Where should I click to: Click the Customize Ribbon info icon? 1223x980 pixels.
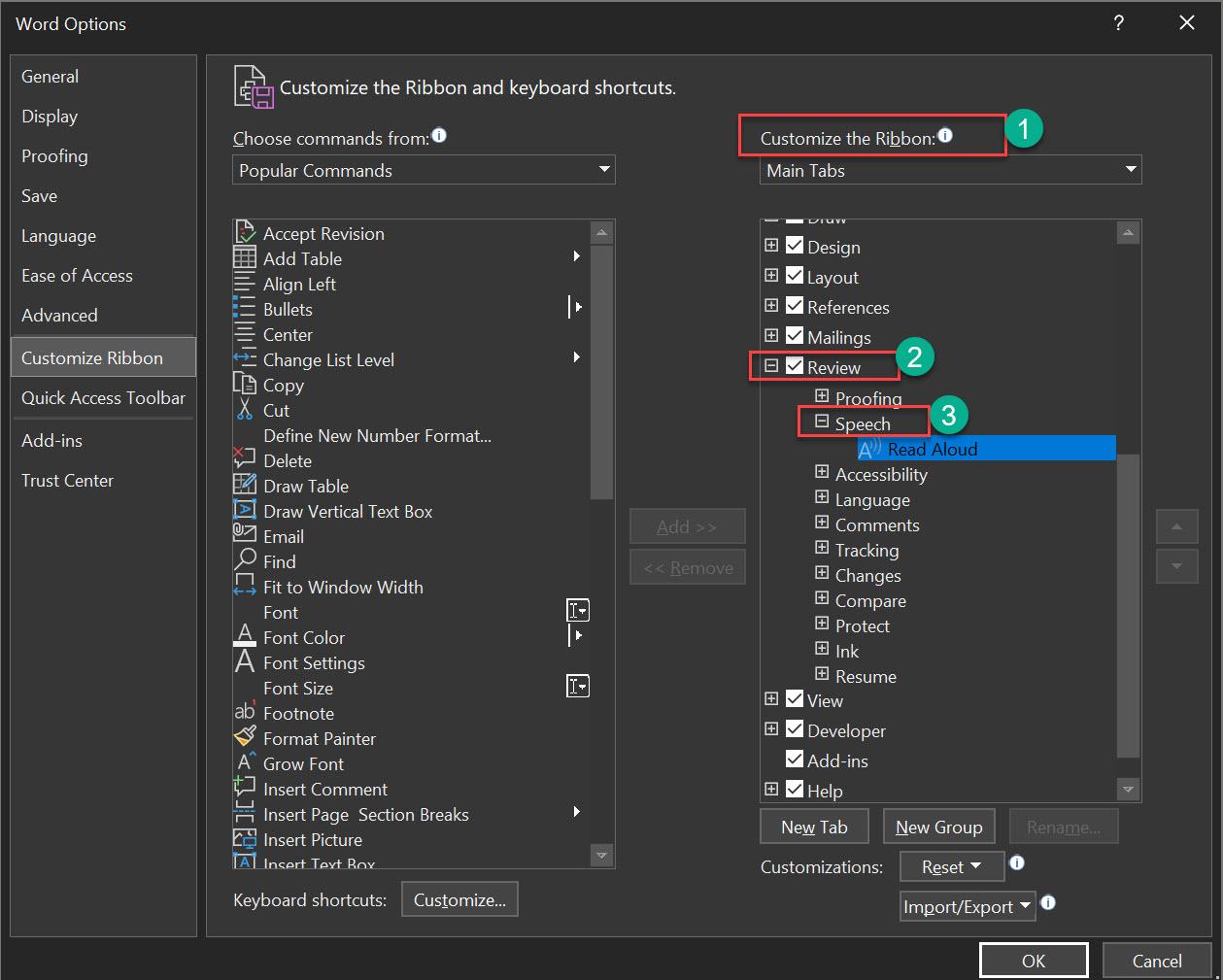point(945,136)
